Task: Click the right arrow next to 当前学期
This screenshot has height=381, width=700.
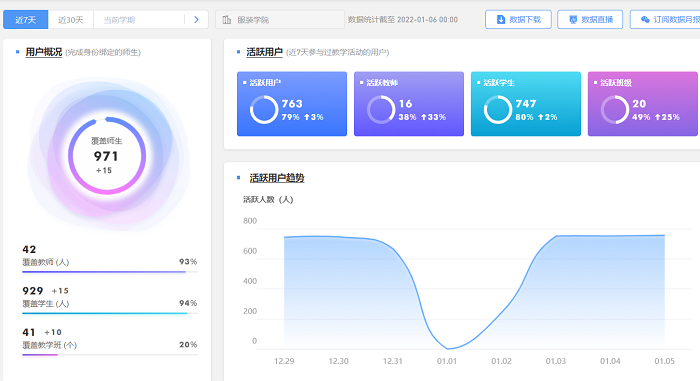Action: coord(196,20)
